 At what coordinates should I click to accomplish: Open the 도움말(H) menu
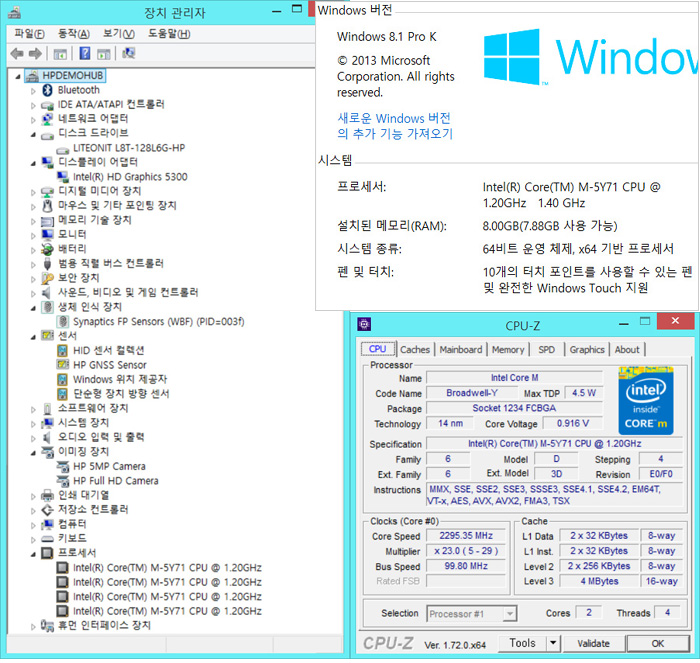[x=169, y=33]
